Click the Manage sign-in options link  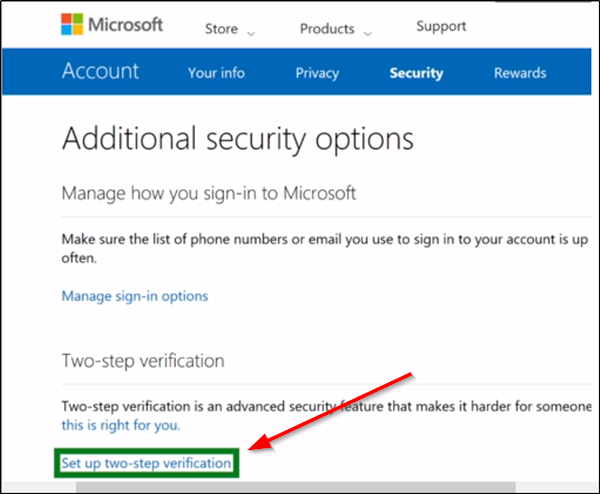tap(135, 296)
